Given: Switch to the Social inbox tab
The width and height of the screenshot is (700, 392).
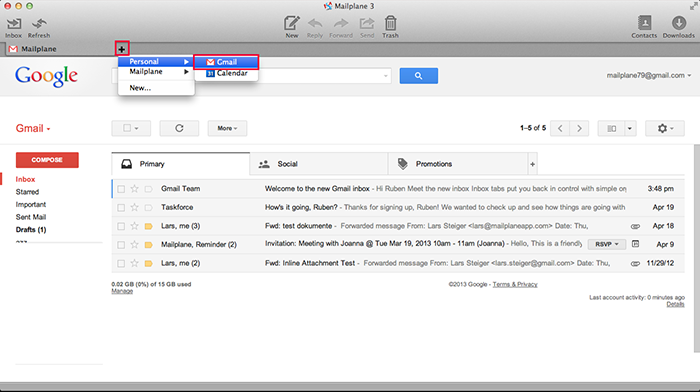Looking at the screenshot, I should 319,164.
